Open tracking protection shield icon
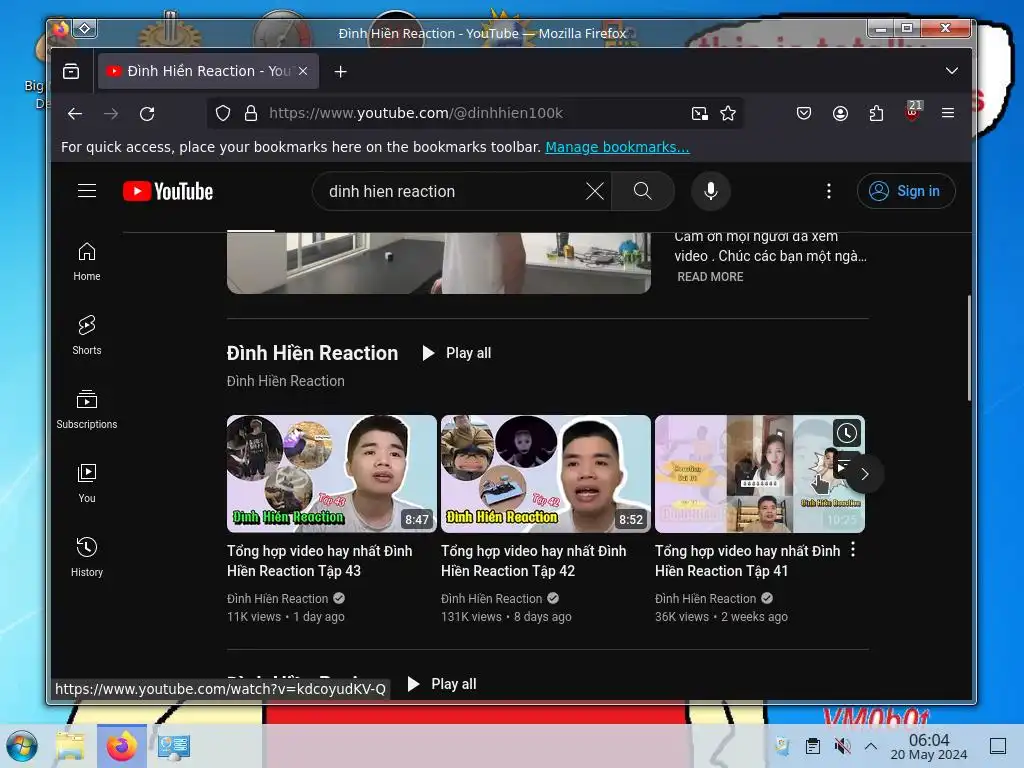The image size is (1024, 768). [223, 113]
